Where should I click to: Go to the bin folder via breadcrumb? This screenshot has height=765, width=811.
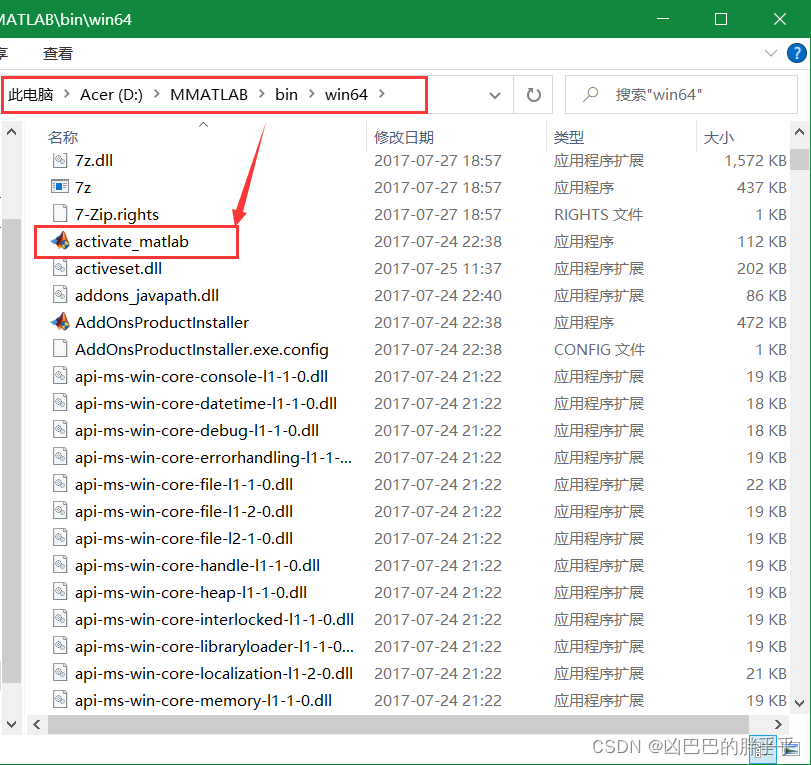(x=286, y=94)
